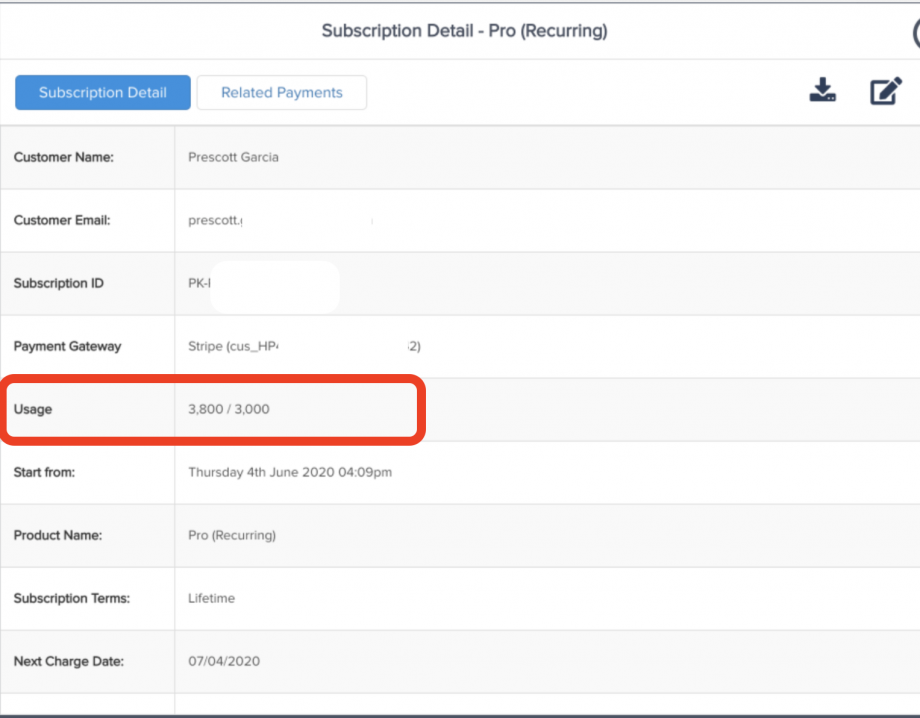The width and height of the screenshot is (920, 718).
Task: Click the Usage row label
Action: (x=33, y=409)
